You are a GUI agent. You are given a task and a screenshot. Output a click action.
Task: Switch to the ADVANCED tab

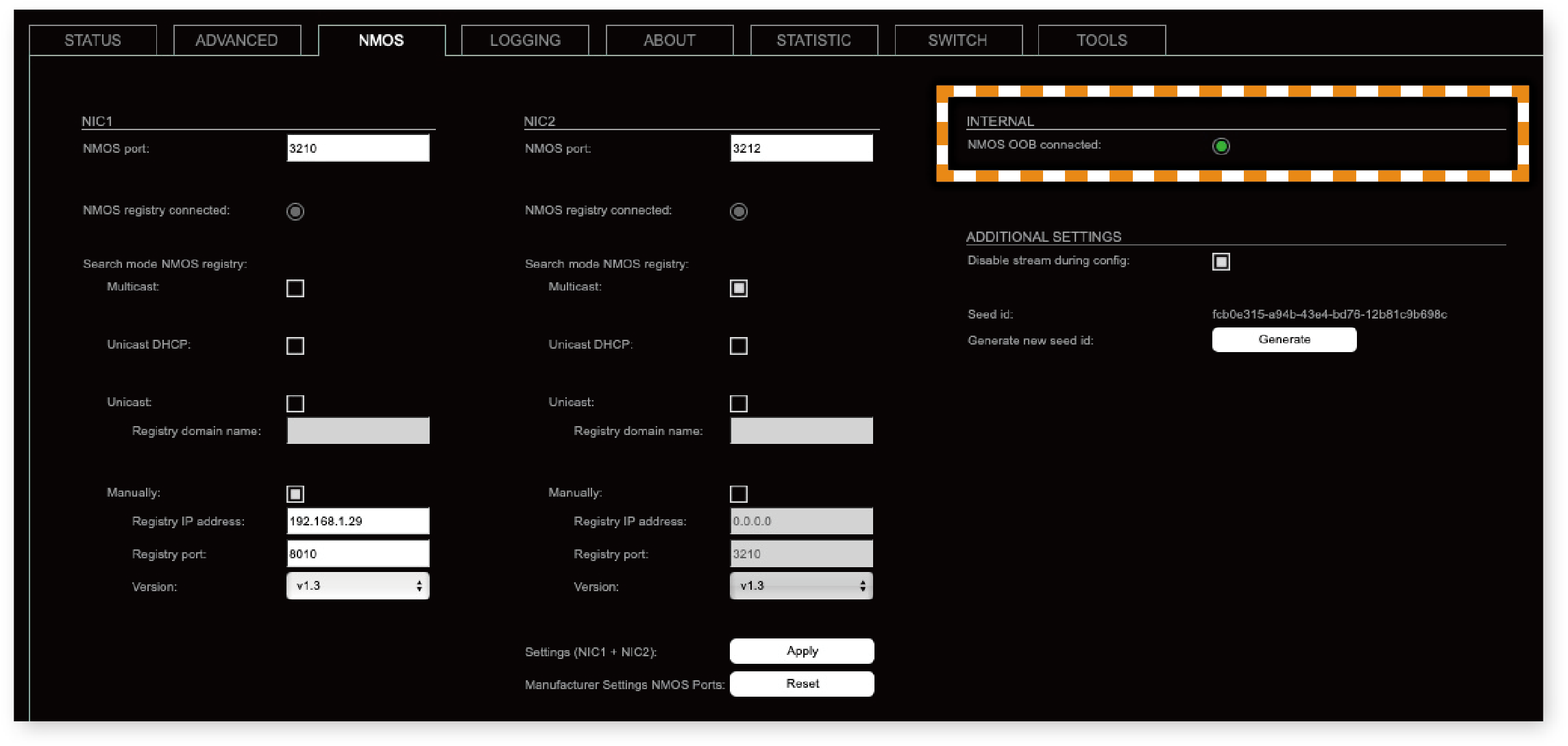[x=236, y=40]
